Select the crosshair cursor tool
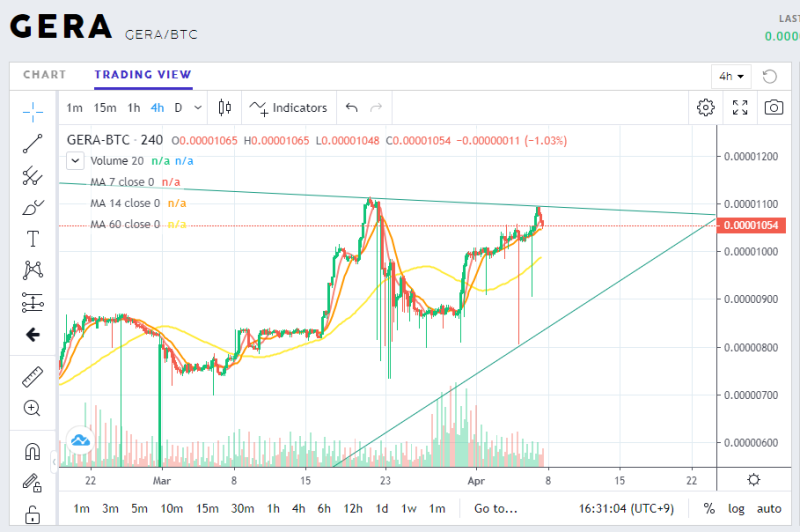Image resolution: width=800 pixels, height=532 pixels. 33,112
